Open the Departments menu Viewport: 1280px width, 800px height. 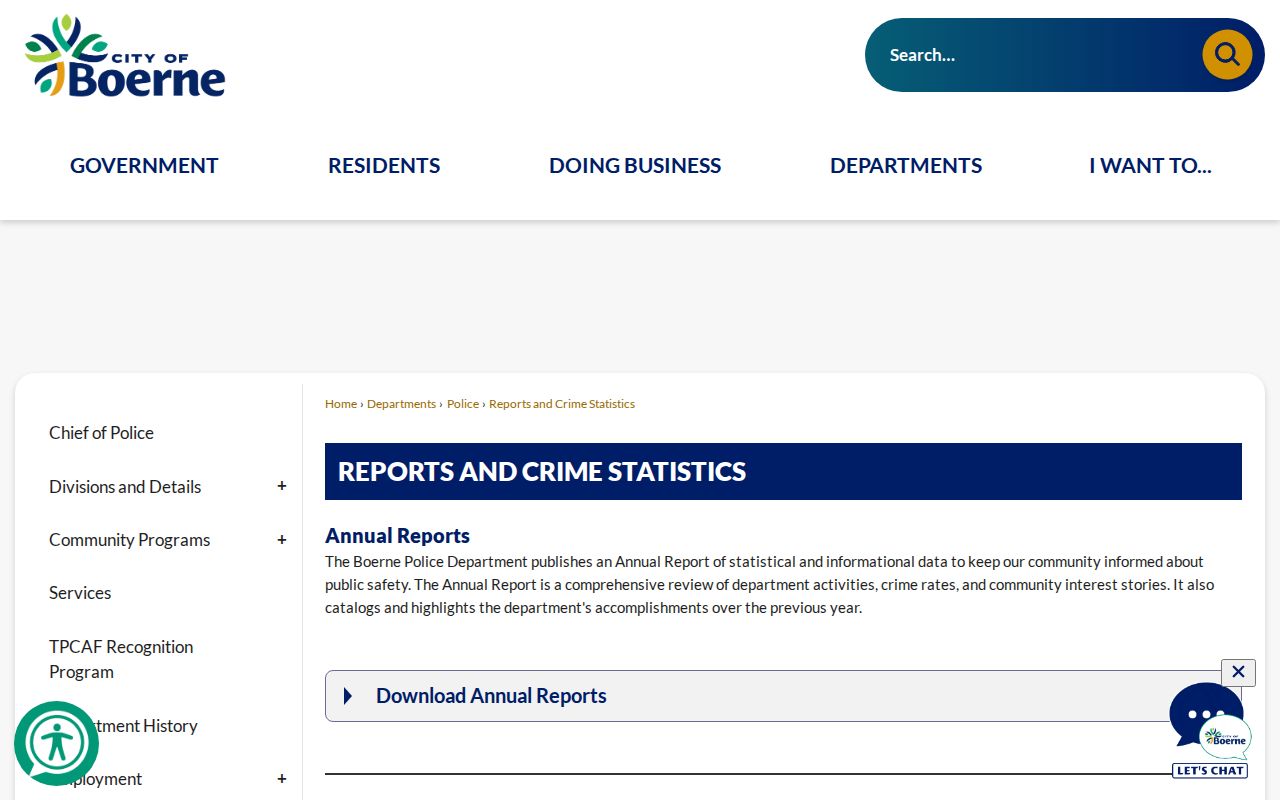click(906, 166)
